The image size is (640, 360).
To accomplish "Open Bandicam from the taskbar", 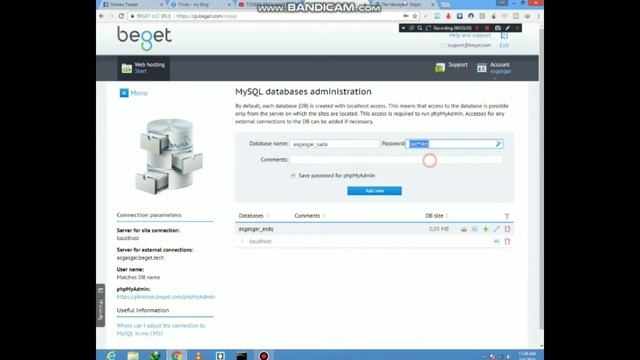I will (x=264, y=356).
